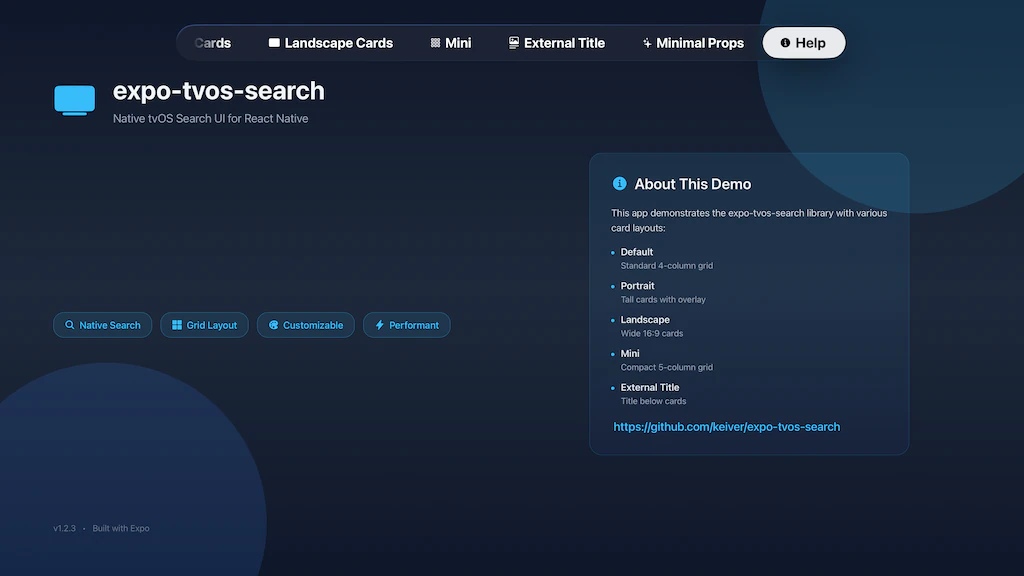This screenshot has width=1024, height=576.
Task: Click the small grid icon beside Mini
Action: click(435, 42)
